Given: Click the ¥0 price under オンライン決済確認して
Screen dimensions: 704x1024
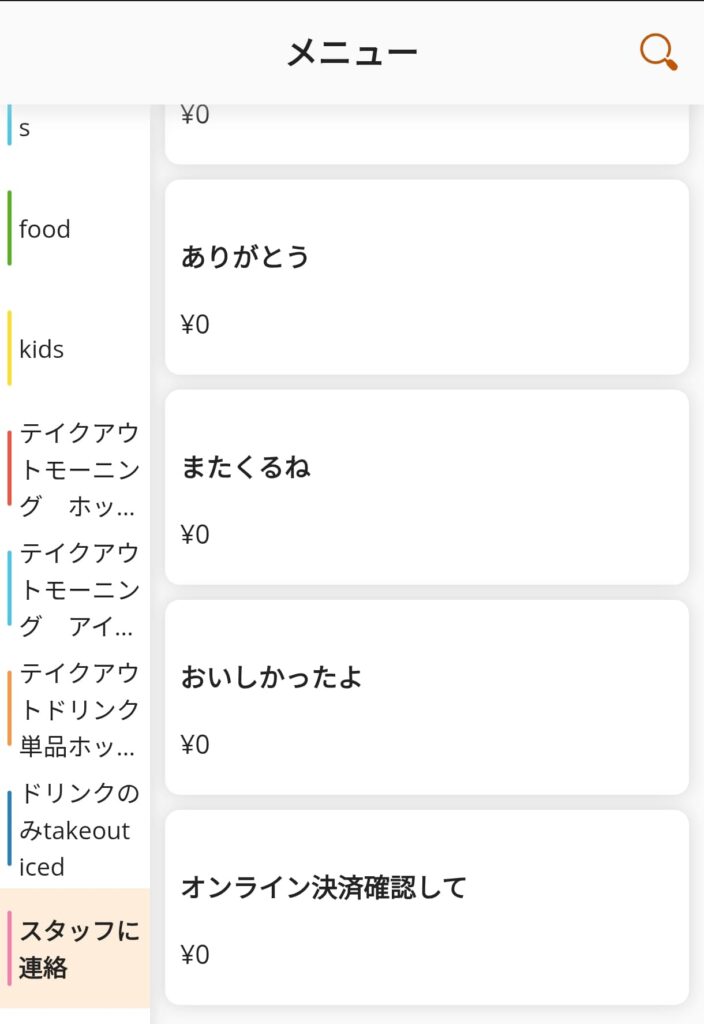Looking at the screenshot, I should click(195, 955).
